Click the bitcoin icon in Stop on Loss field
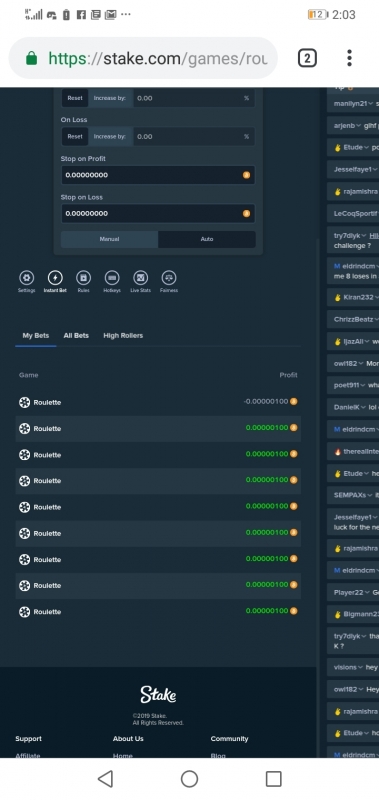Viewport: 379px width, 800px height. tap(246, 213)
